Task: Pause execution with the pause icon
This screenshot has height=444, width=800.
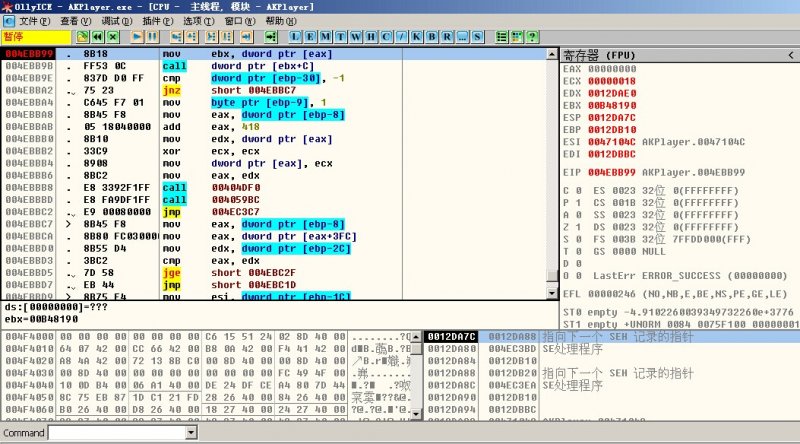Action: (x=152, y=37)
